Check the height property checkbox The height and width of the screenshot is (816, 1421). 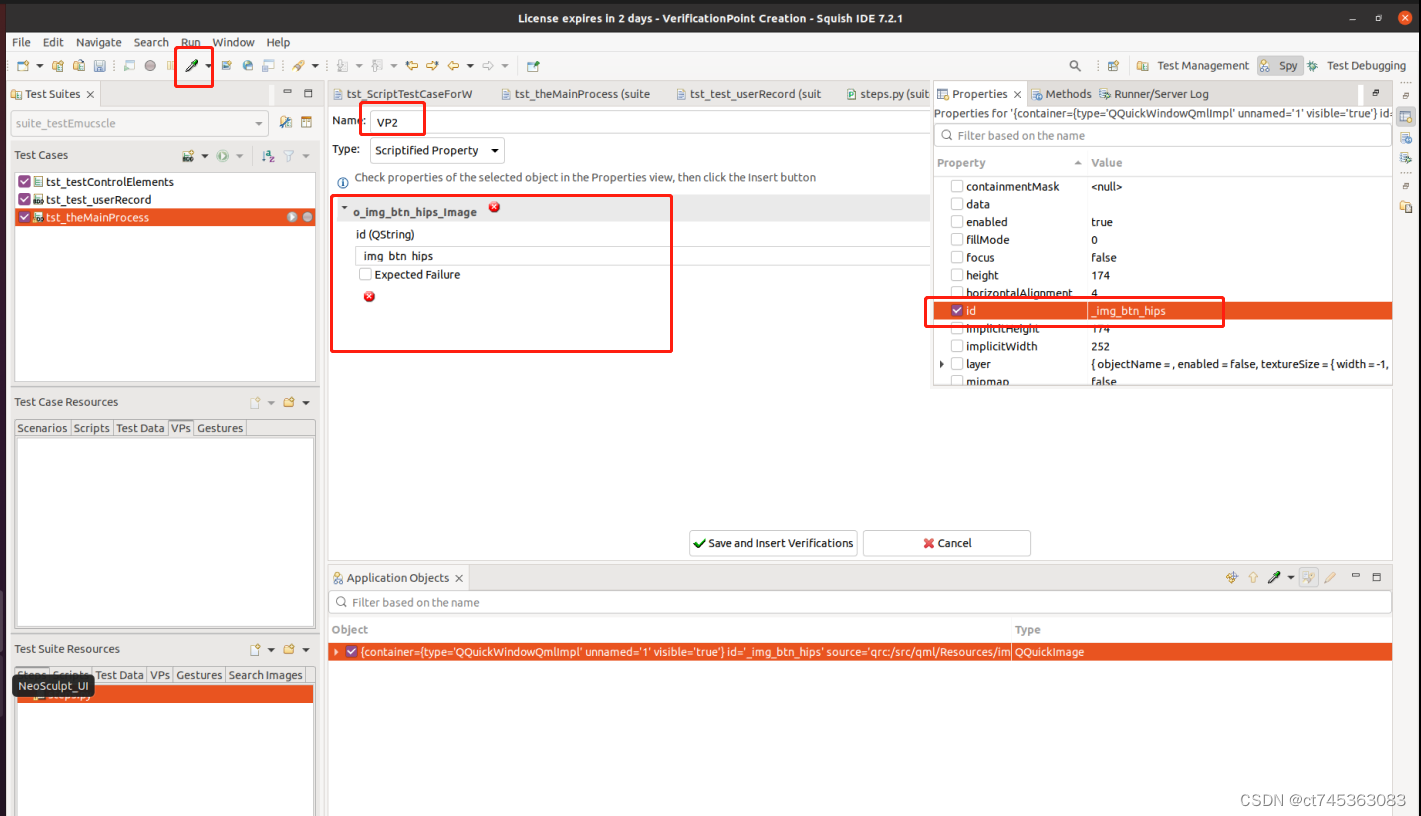click(957, 275)
